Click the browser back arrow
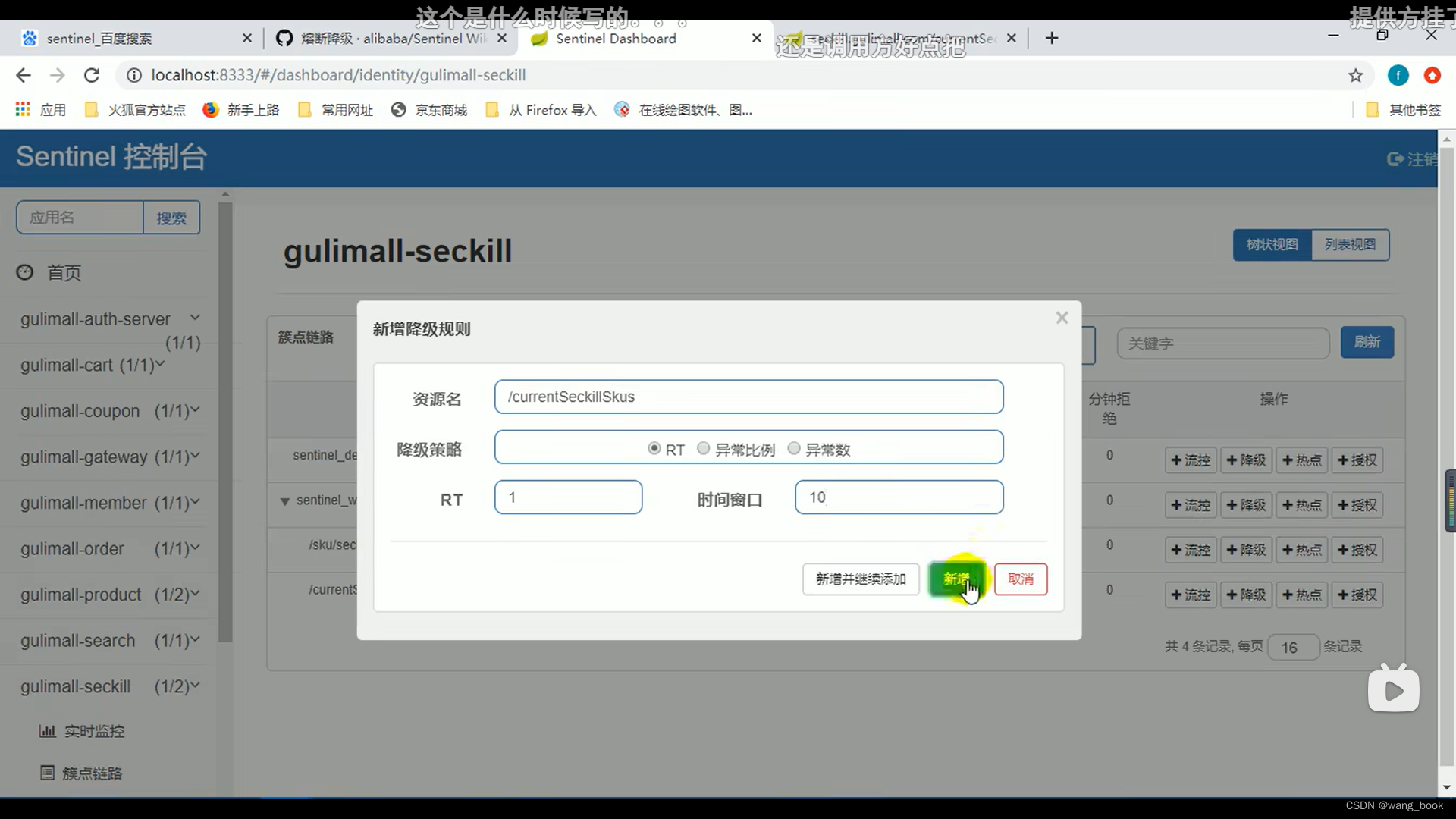 24,75
